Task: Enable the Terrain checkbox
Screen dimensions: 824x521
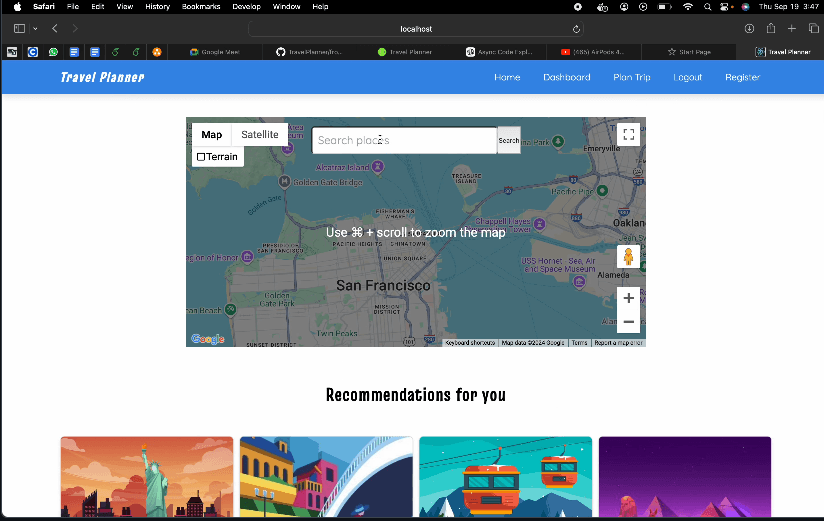Action: [x=201, y=157]
